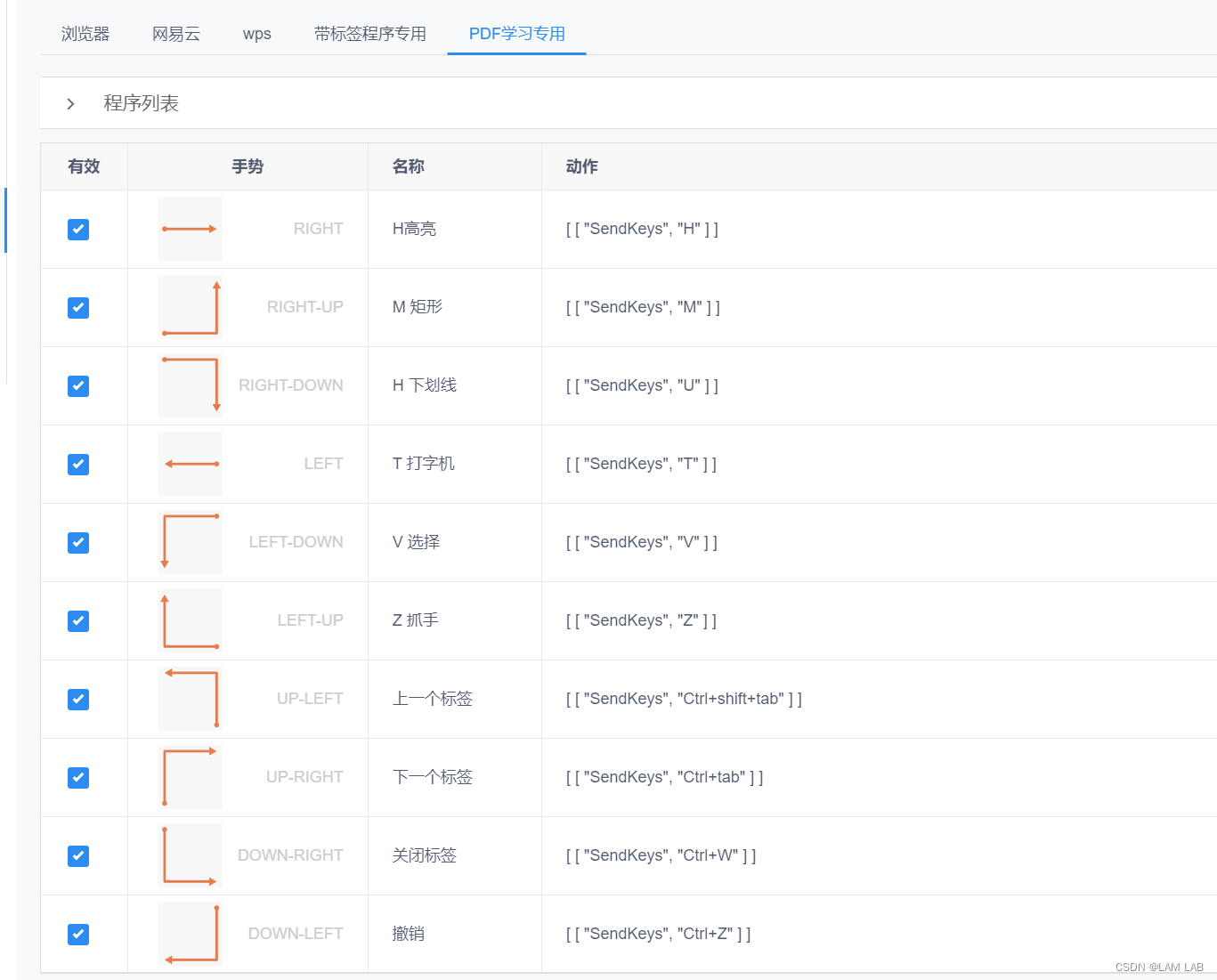This screenshot has width=1217, height=980.
Task: Select the DOWN-LEFT gesture label
Action: tap(296, 934)
